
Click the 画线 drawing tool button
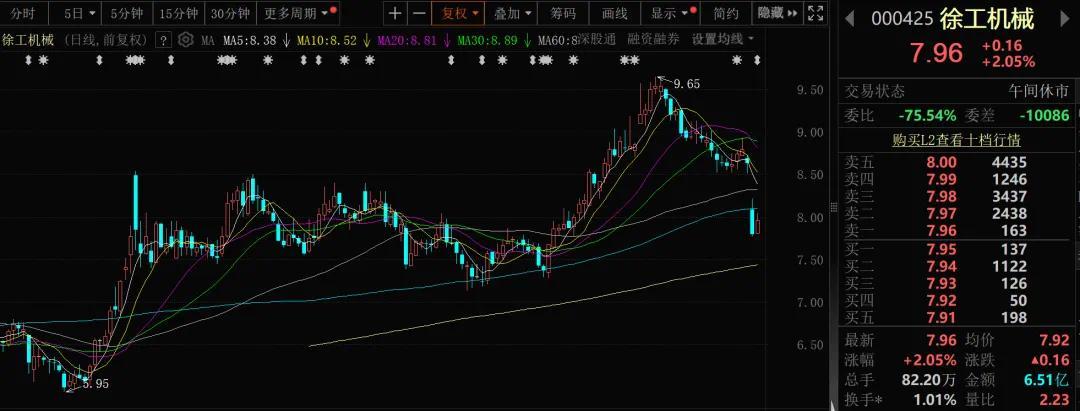(x=615, y=13)
